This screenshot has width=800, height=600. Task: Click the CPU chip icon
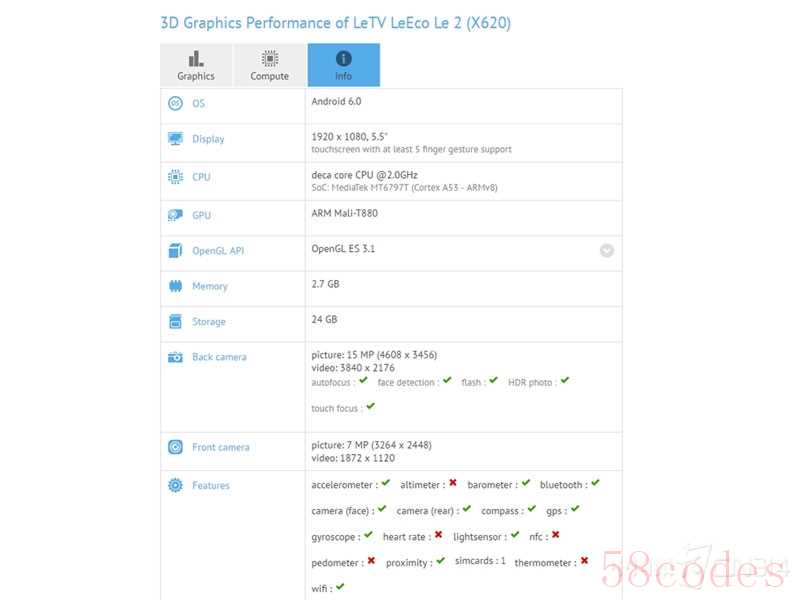175,177
